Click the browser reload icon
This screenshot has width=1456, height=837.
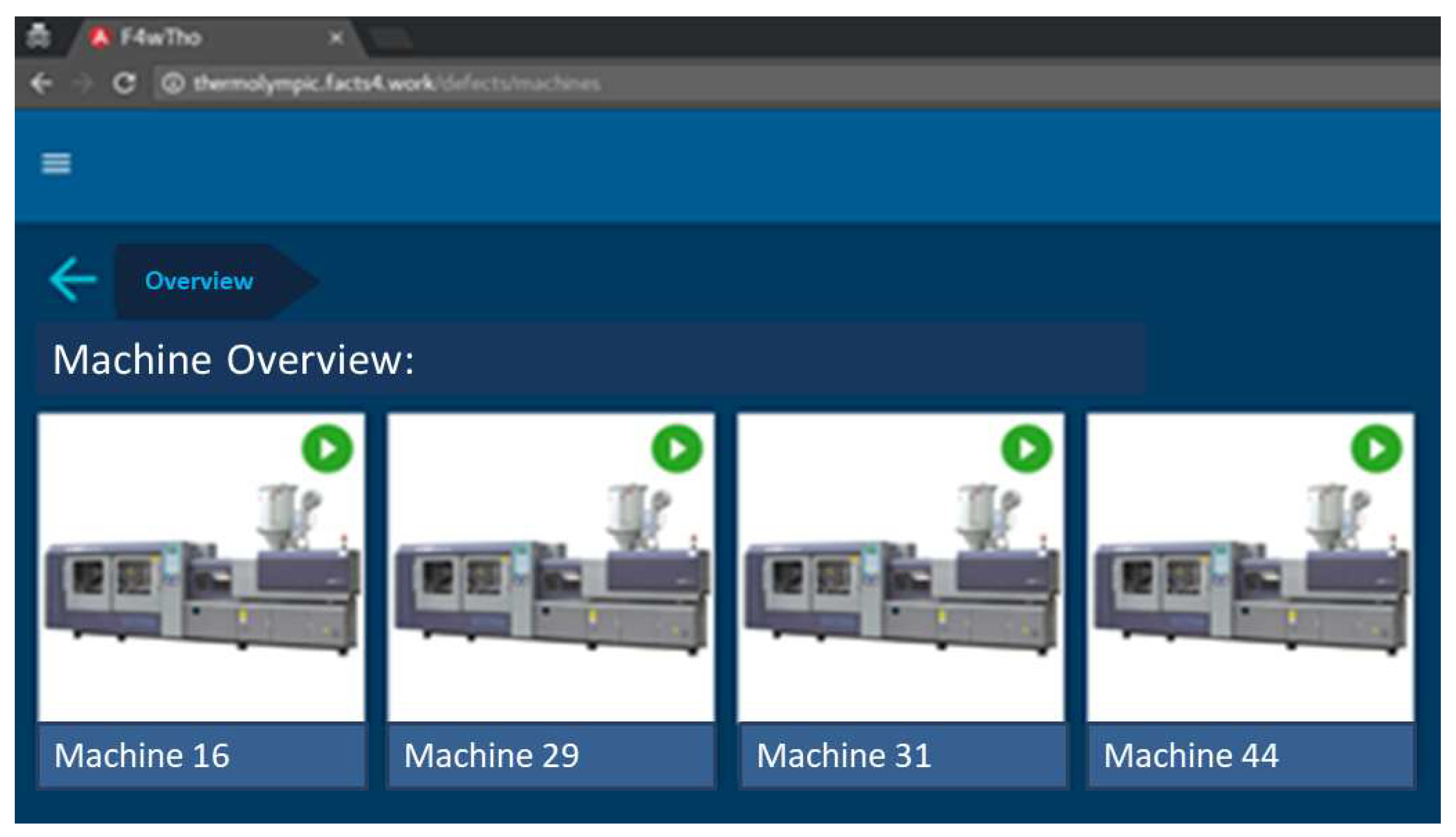click(x=124, y=84)
